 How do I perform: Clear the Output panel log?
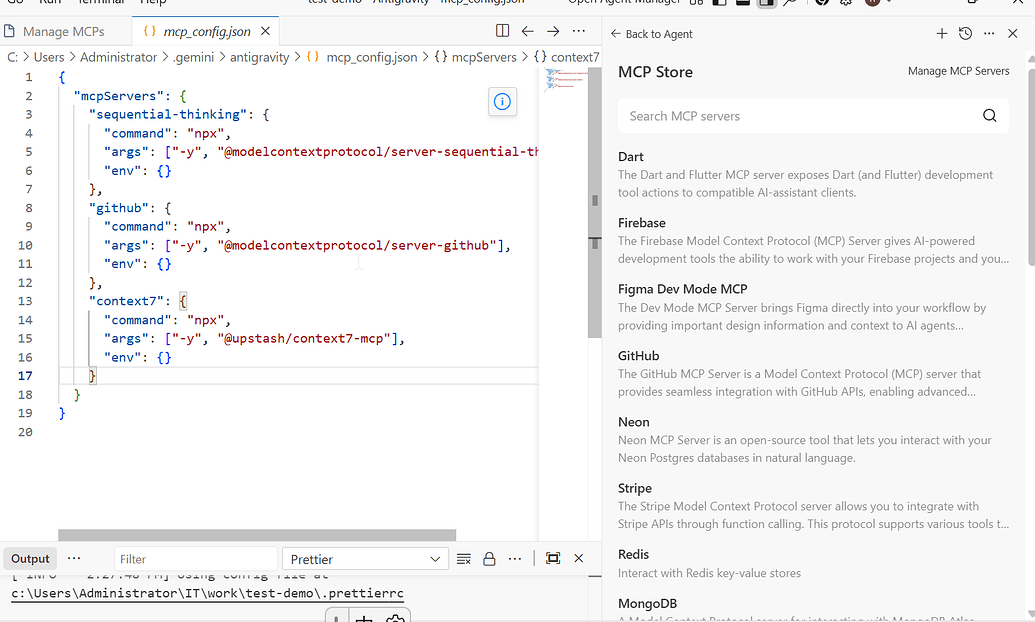pos(464,559)
